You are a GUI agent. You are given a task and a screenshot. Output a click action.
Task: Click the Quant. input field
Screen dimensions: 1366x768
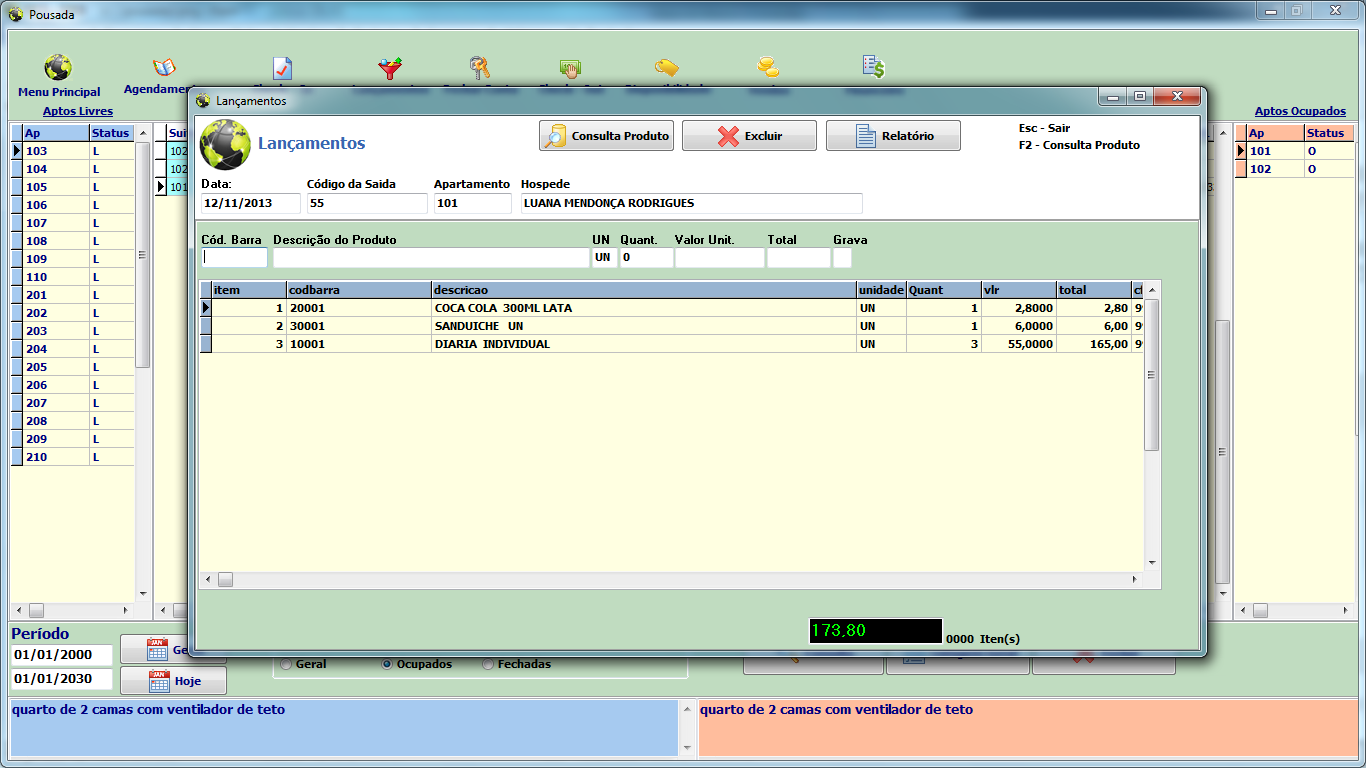(x=646, y=257)
